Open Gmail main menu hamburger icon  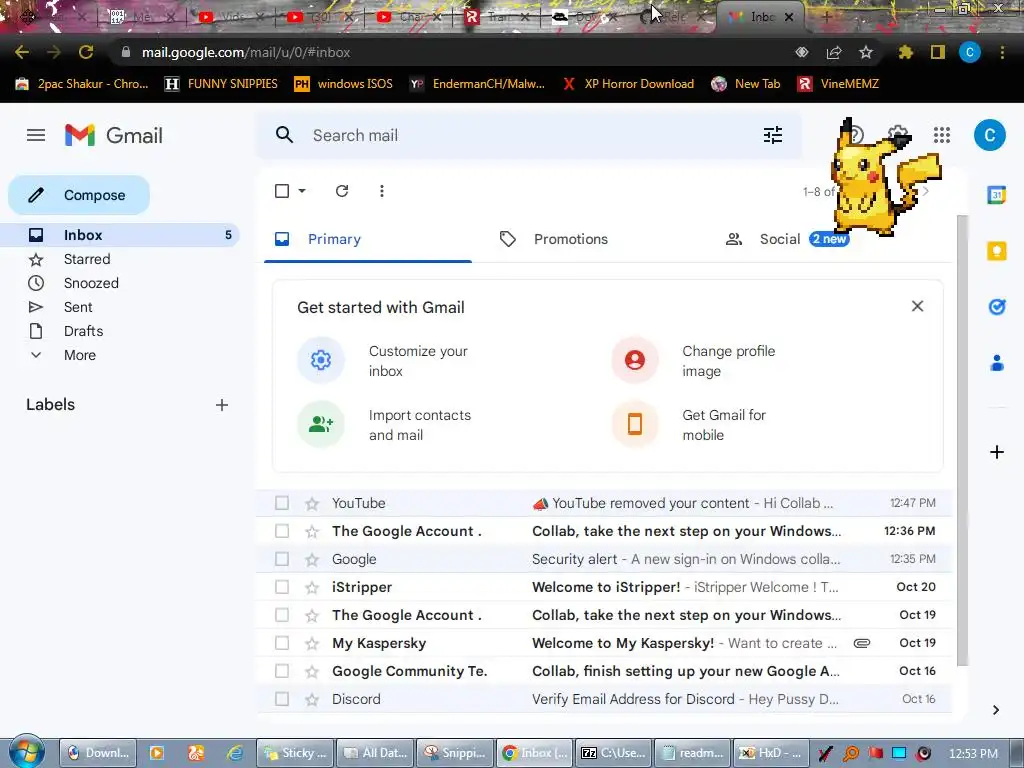(36, 135)
